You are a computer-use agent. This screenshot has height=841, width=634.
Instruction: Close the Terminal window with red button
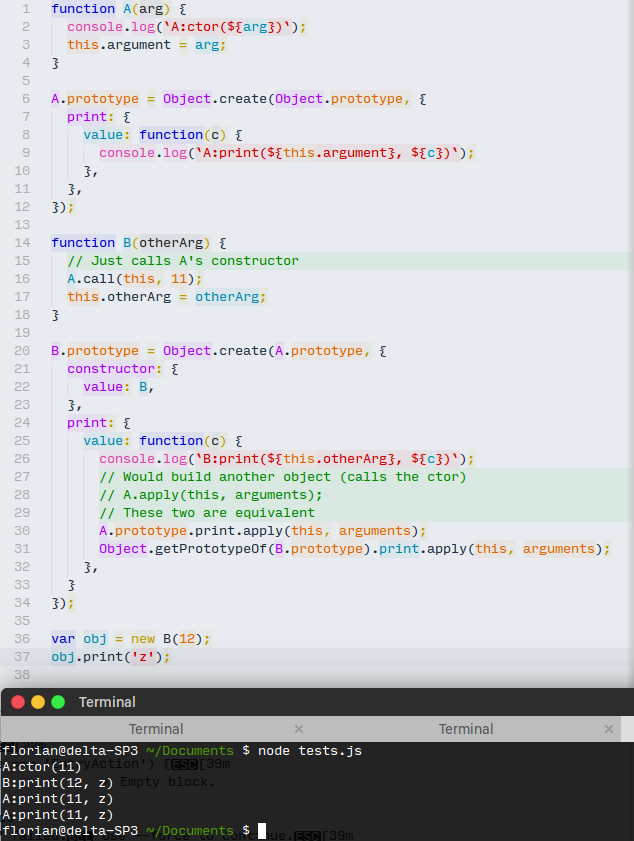(x=18, y=702)
